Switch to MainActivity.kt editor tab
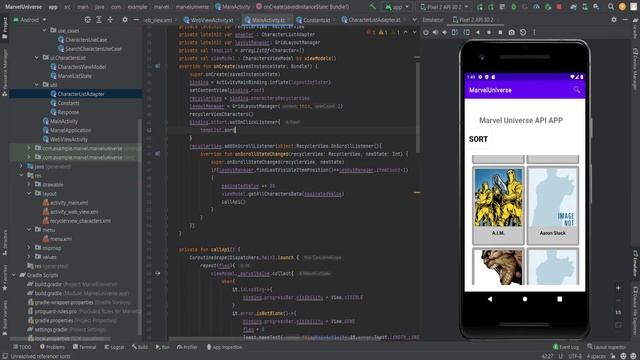 (267, 20)
